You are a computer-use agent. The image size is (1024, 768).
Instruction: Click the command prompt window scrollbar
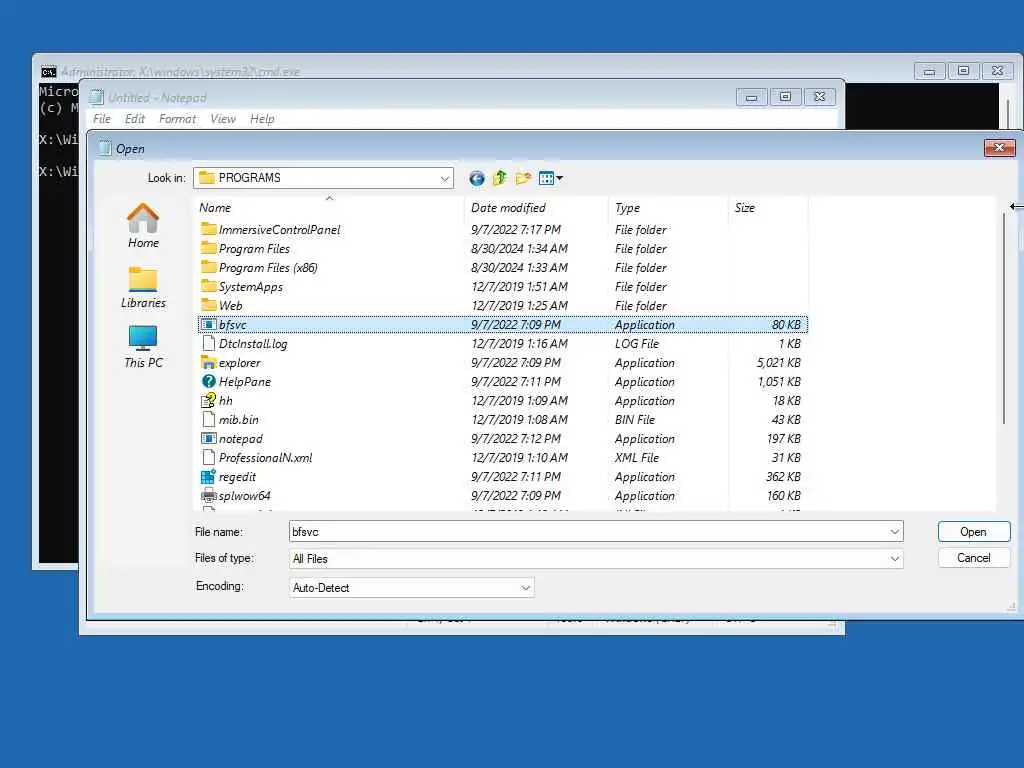(1008, 114)
